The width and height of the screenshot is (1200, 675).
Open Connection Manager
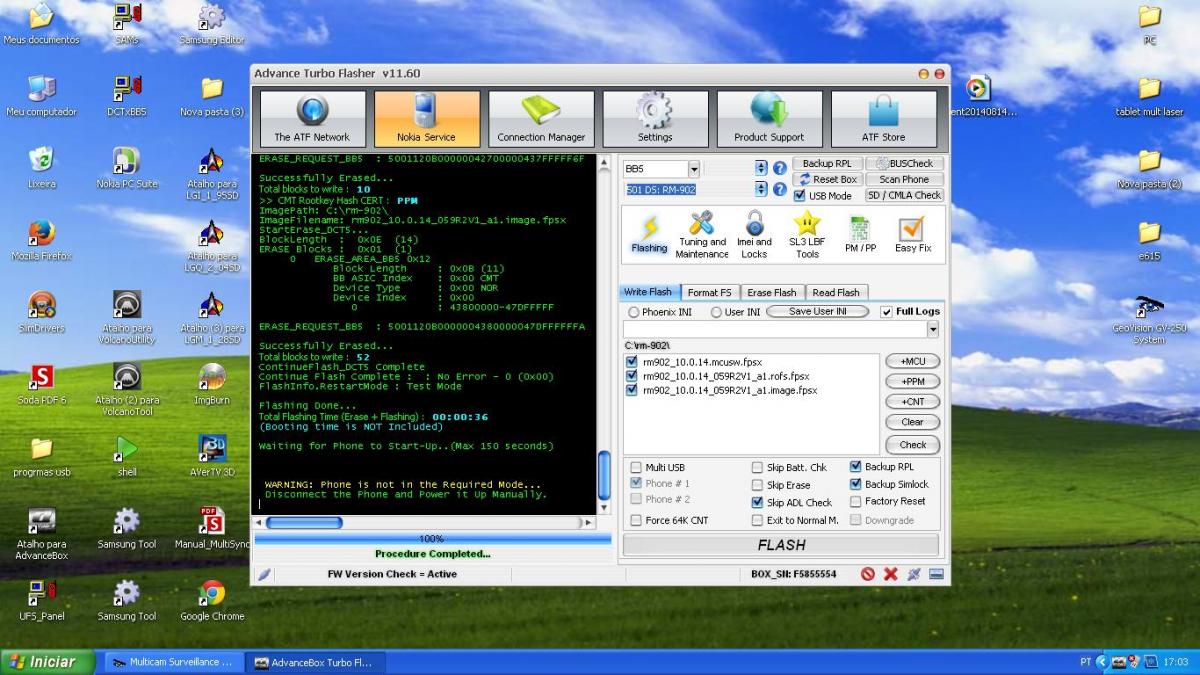point(541,119)
